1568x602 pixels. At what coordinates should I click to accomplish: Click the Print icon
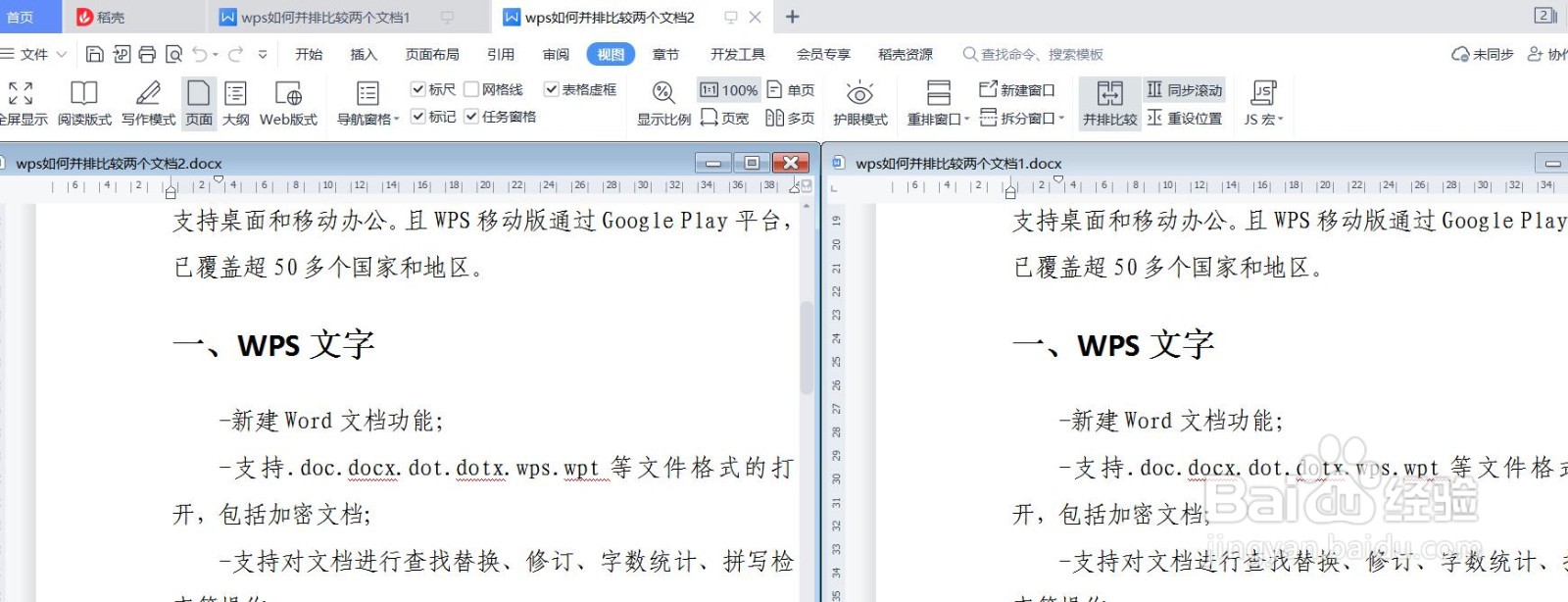[147, 54]
